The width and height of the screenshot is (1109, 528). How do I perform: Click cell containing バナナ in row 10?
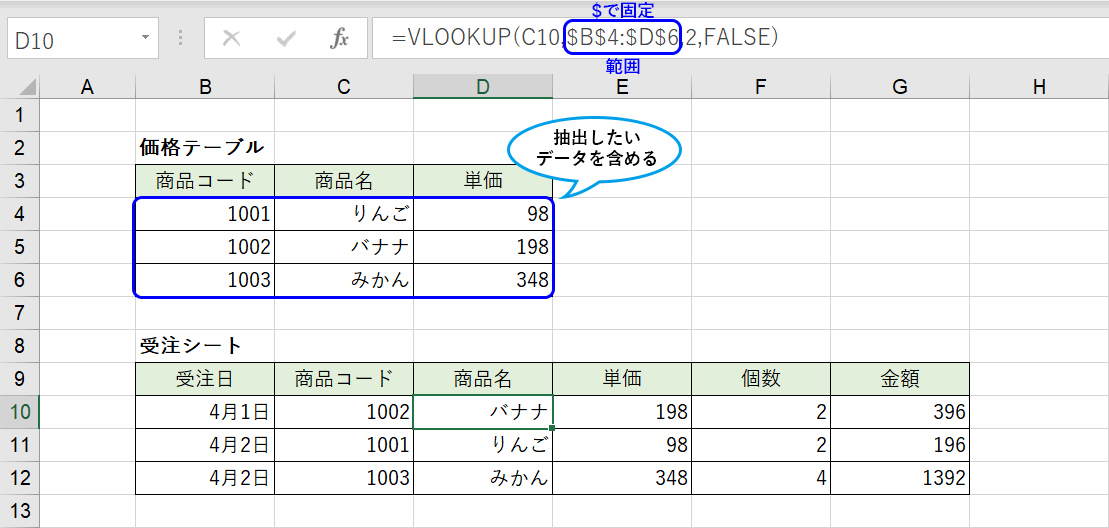click(483, 412)
